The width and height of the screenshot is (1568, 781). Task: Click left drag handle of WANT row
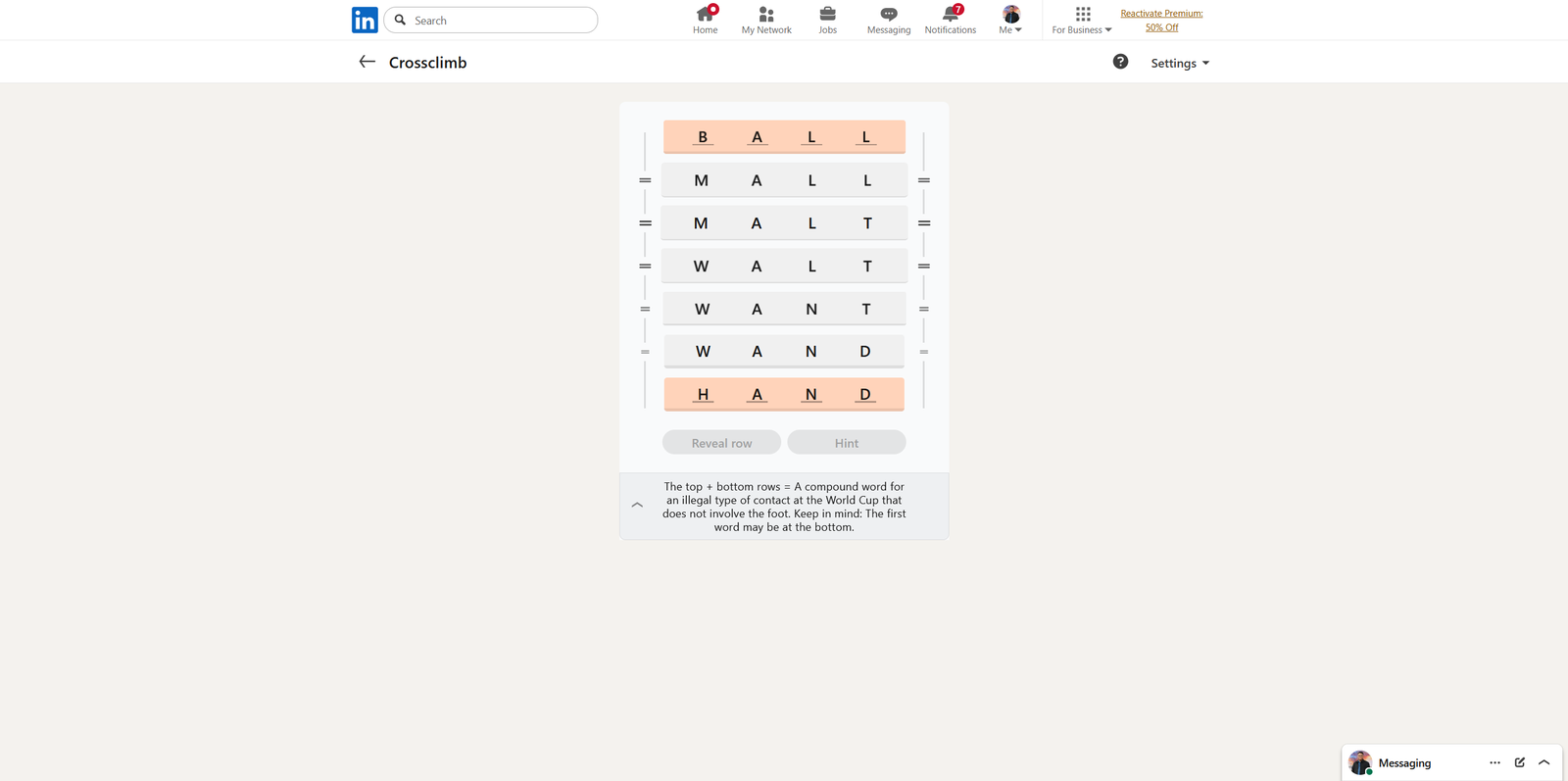[645, 309]
